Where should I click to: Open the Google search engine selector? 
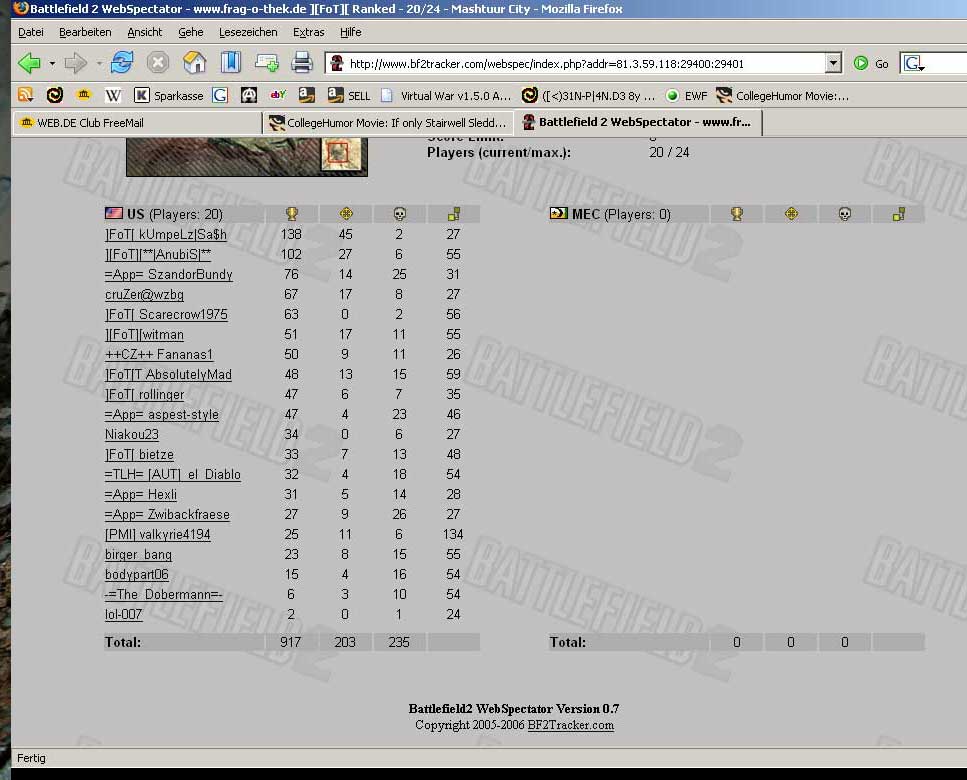pyautogui.click(x=914, y=64)
